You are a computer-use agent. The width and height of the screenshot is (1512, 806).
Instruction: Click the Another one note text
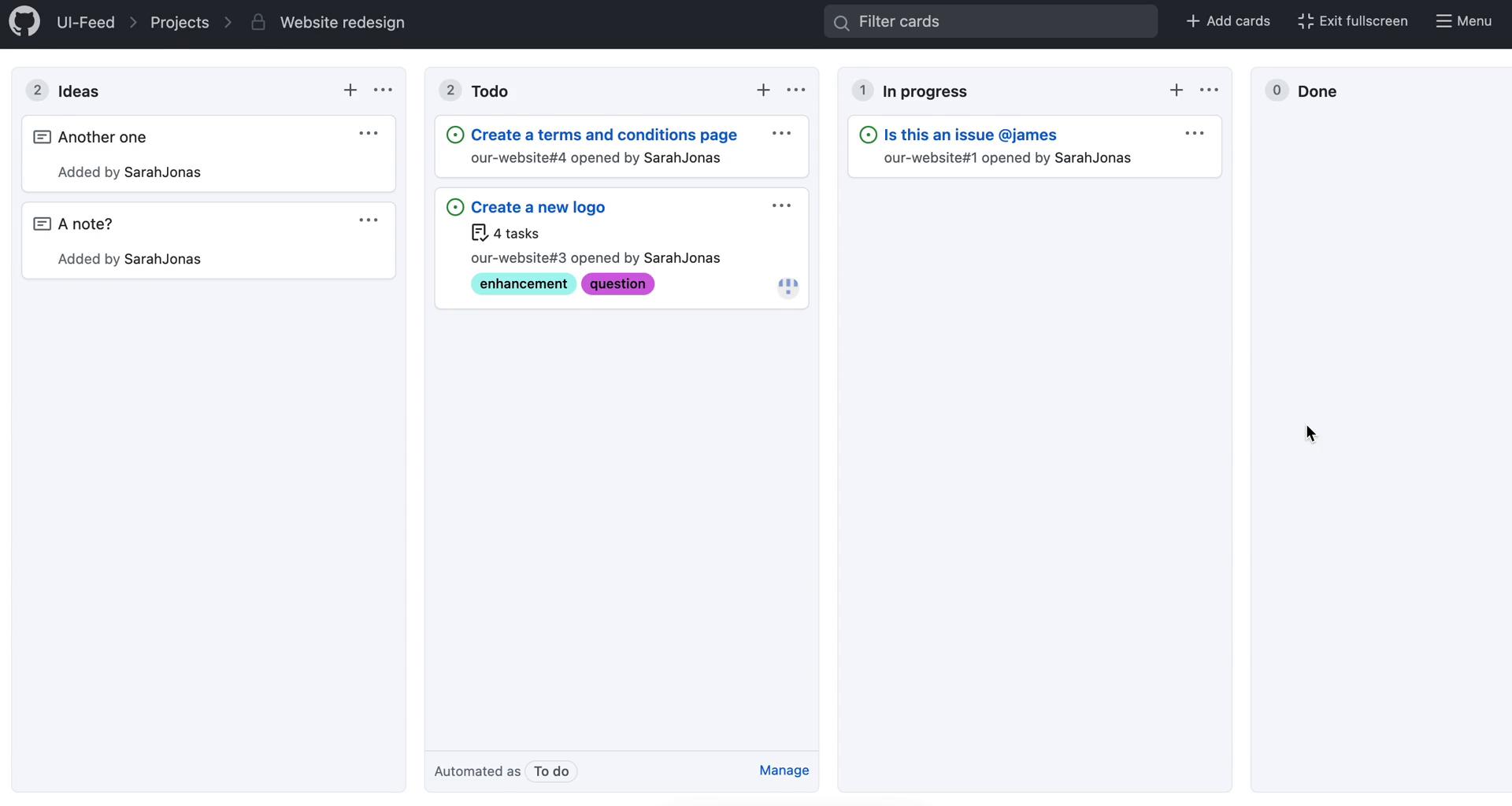(x=102, y=137)
